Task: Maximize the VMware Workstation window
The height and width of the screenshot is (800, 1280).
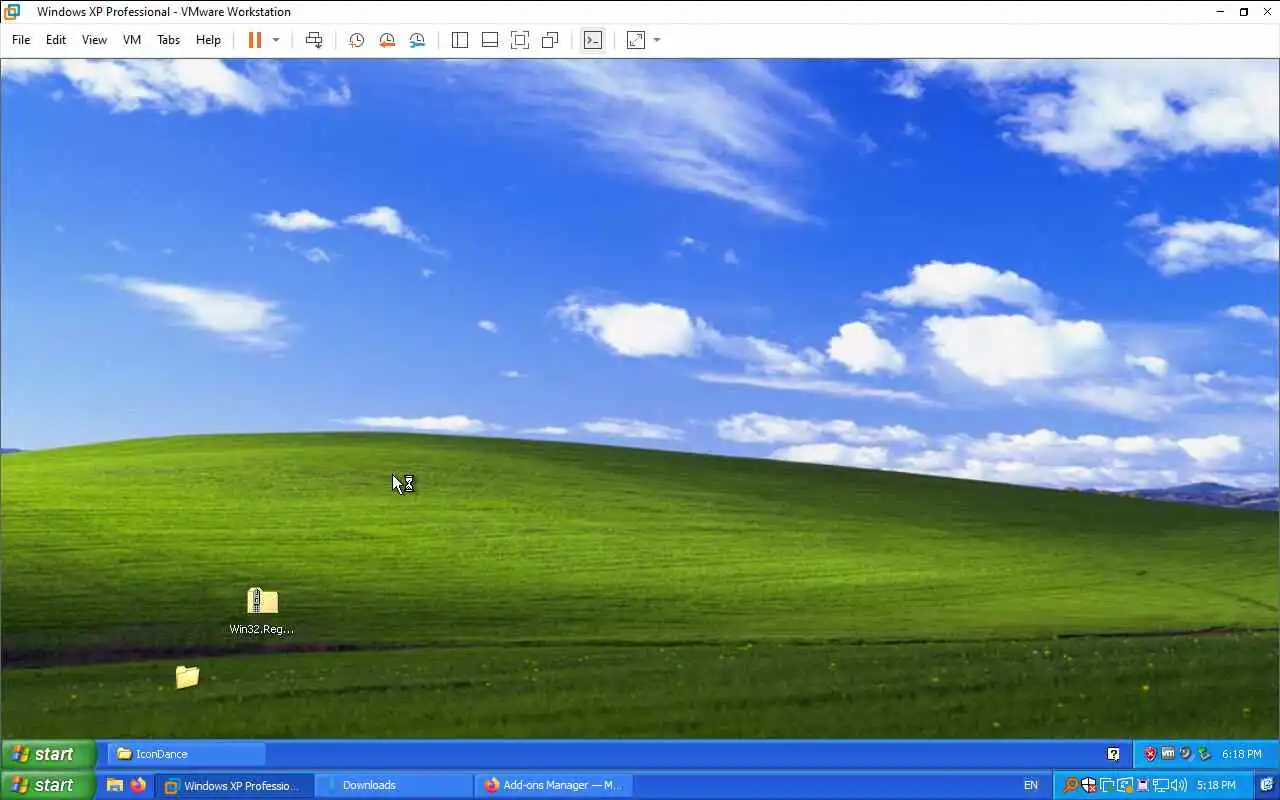Action: coord(1244,12)
